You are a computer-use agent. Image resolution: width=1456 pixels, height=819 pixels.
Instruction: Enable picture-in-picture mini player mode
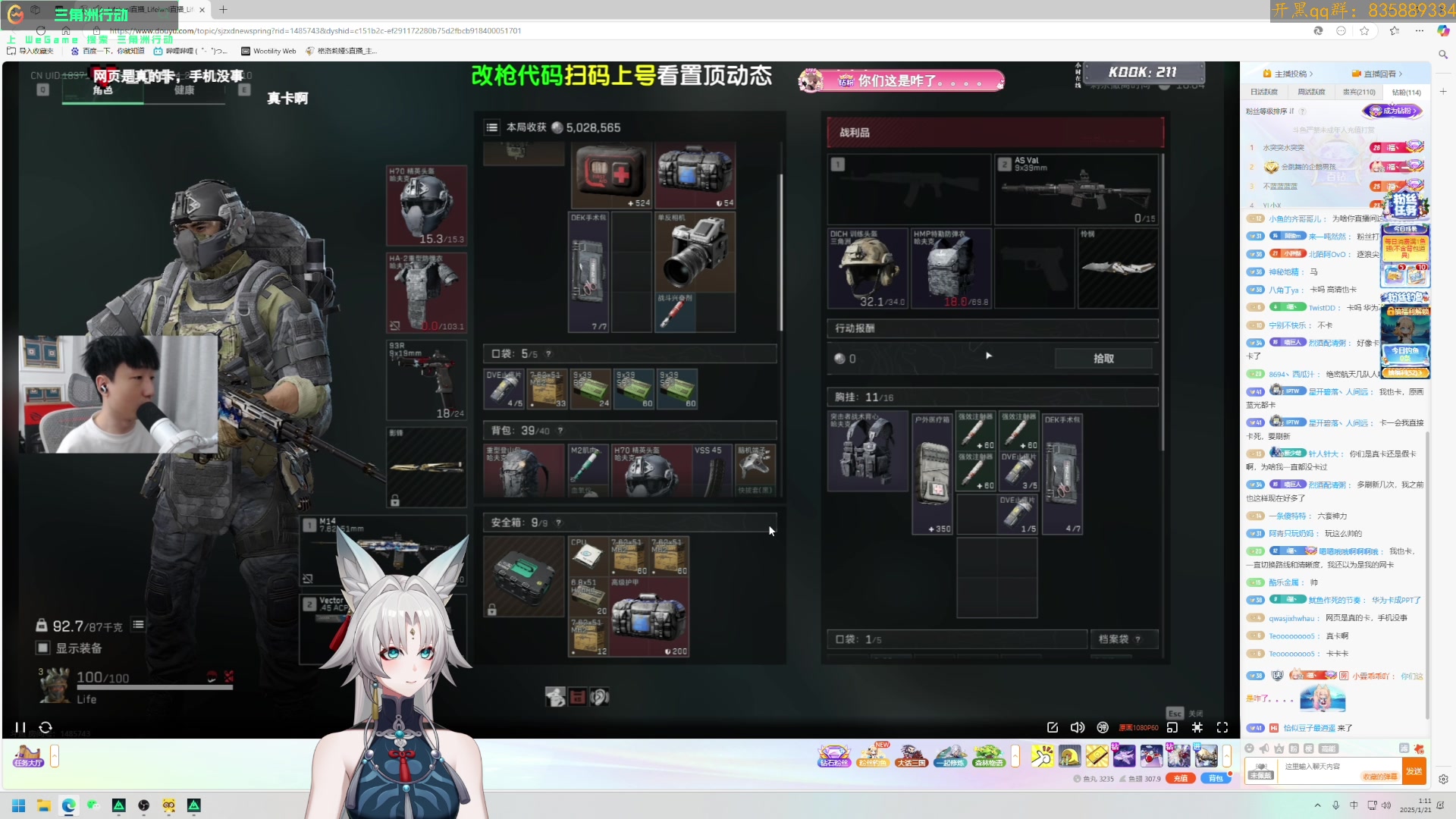(x=1172, y=727)
